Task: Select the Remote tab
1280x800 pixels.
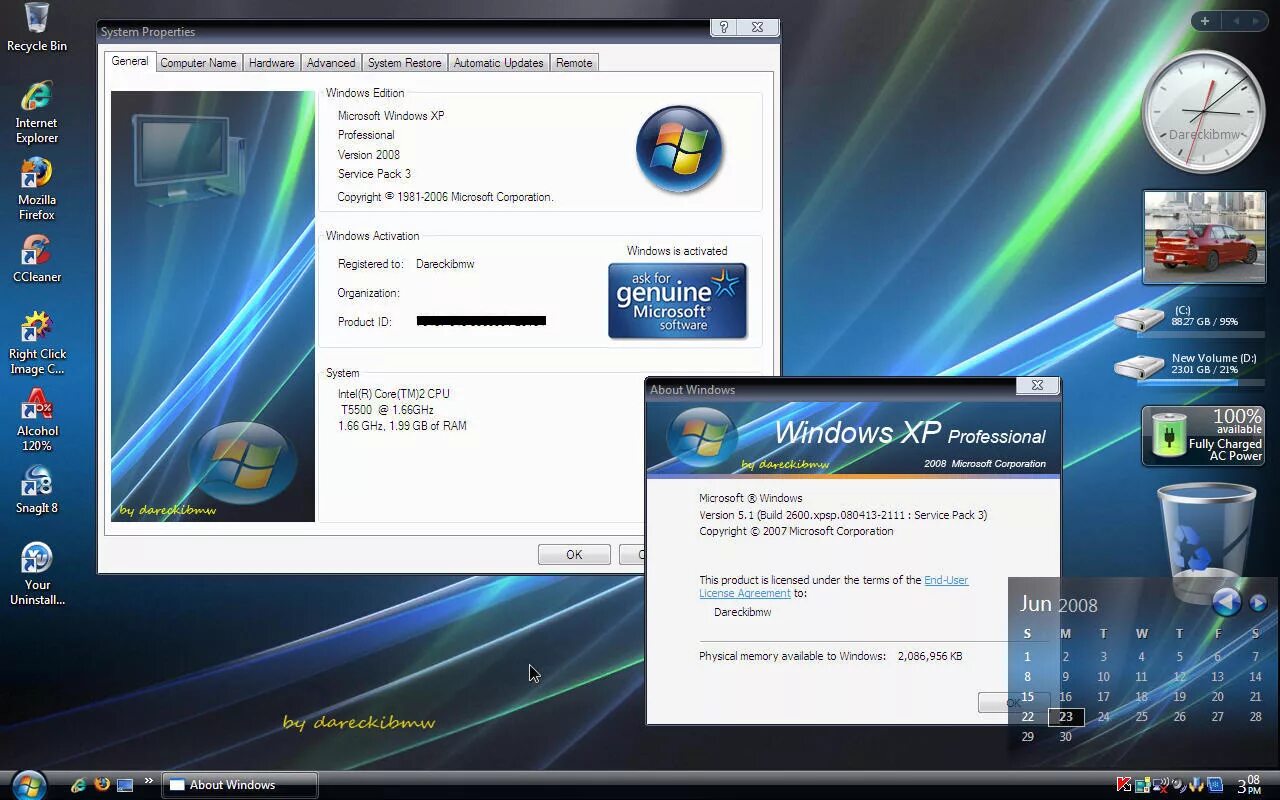Action: (574, 62)
